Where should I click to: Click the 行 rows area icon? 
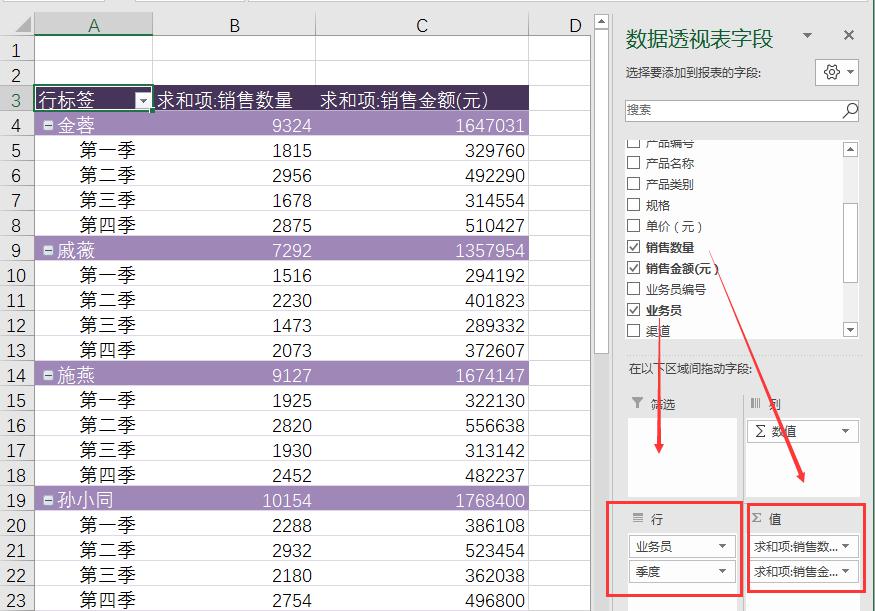[x=638, y=518]
